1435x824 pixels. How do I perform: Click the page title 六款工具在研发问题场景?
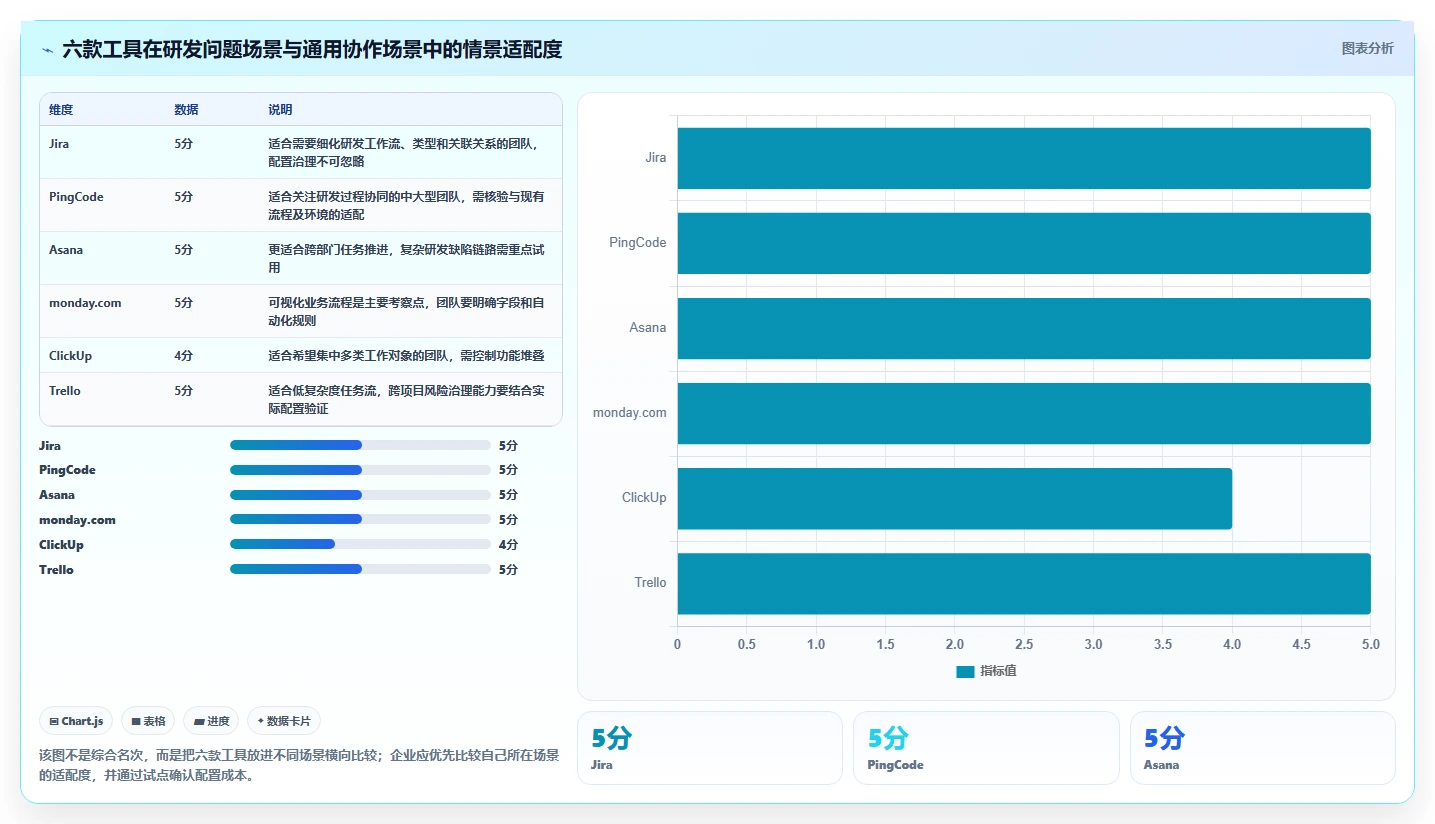pyautogui.click(x=312, y=49)
